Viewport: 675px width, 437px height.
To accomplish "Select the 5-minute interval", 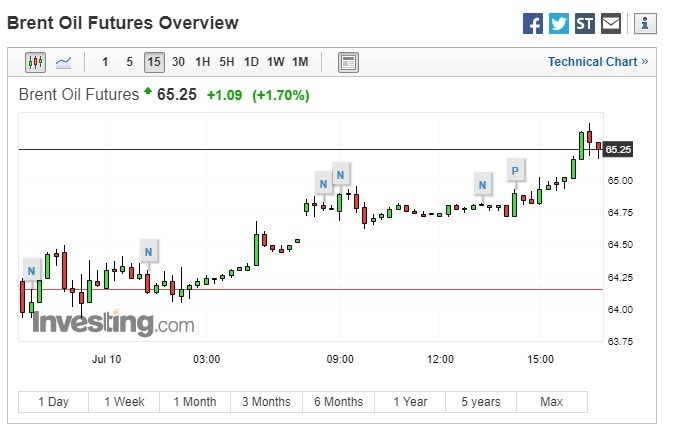I will [129, 62].
